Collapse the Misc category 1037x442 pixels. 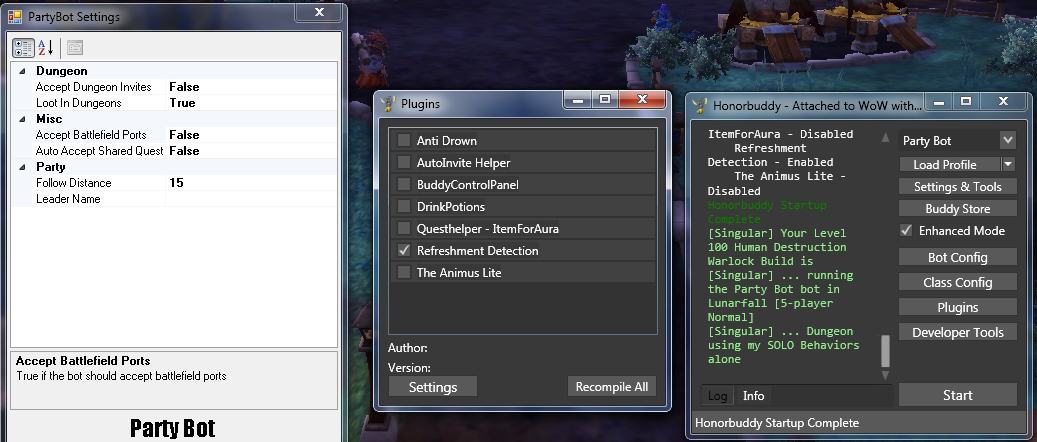click(x=22, y=119)
